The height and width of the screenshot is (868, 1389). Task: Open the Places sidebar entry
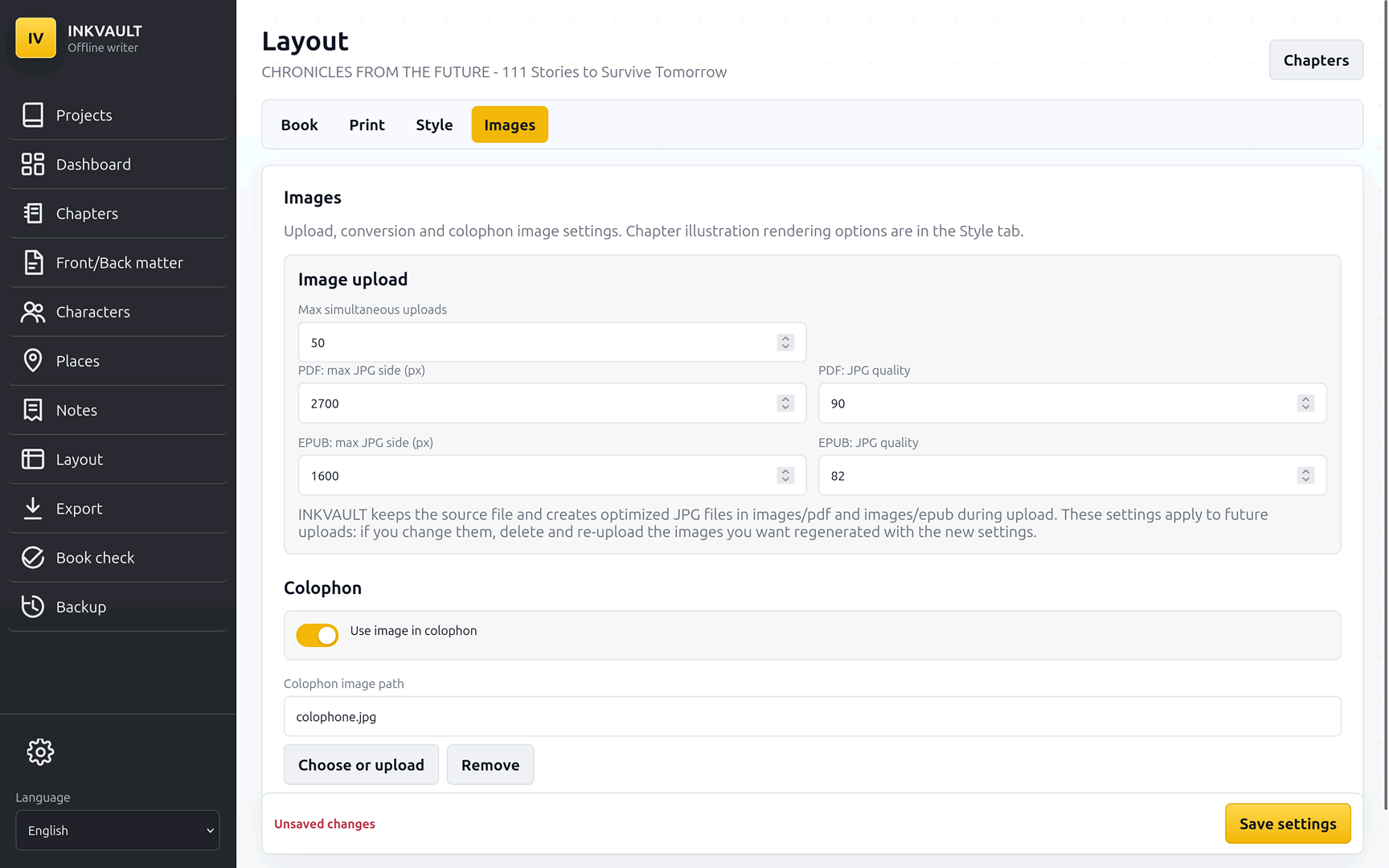117,361
